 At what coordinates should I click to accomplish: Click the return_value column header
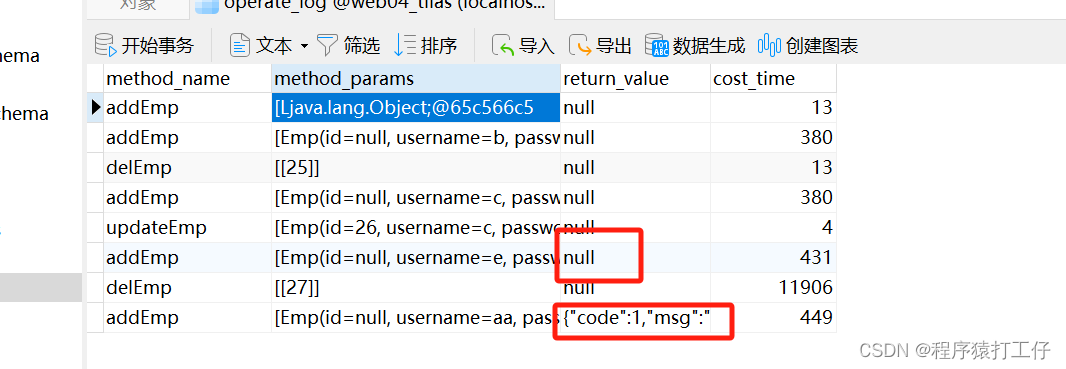pyautogui.click(x=636, y=79)
